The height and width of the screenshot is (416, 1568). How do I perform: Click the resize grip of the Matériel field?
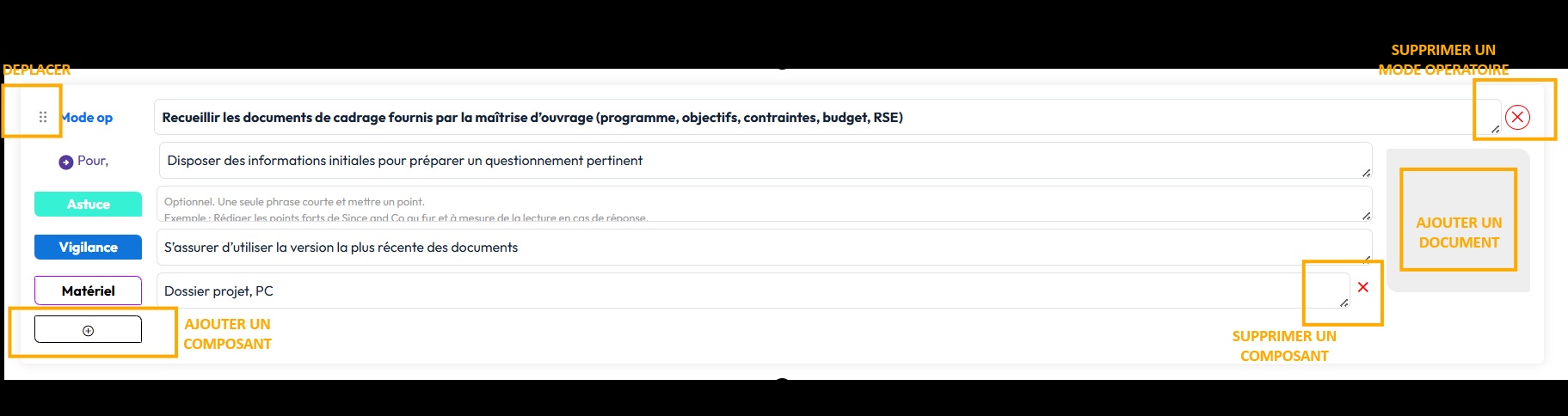[1344, 303]
